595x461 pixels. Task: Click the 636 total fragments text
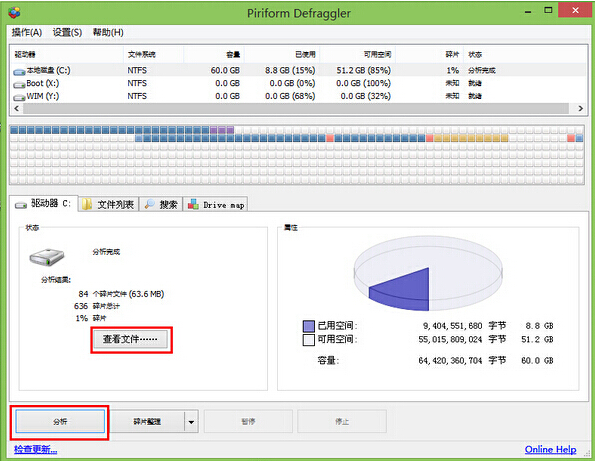96,306
